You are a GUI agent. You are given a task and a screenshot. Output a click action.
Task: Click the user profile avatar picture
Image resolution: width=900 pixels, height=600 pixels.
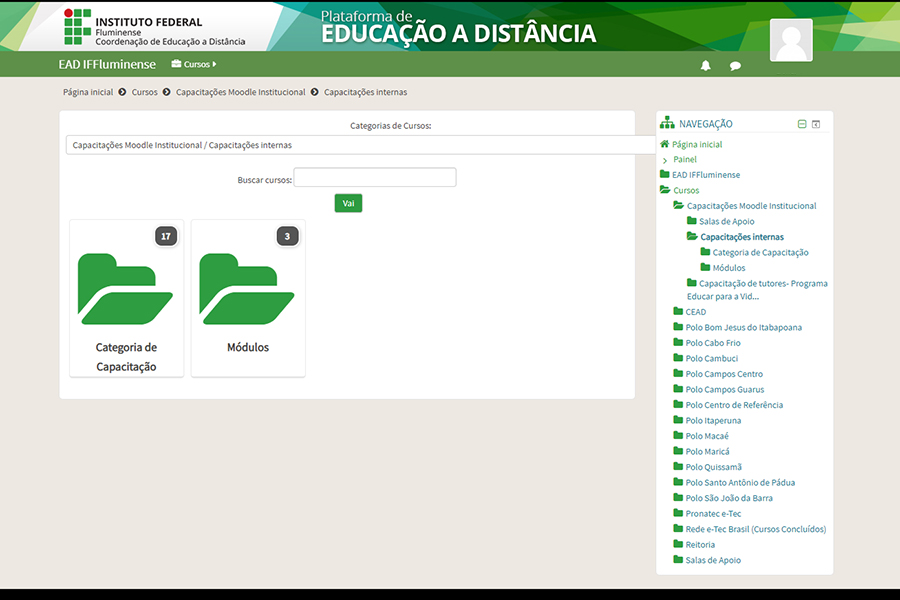tap(791, 40)
